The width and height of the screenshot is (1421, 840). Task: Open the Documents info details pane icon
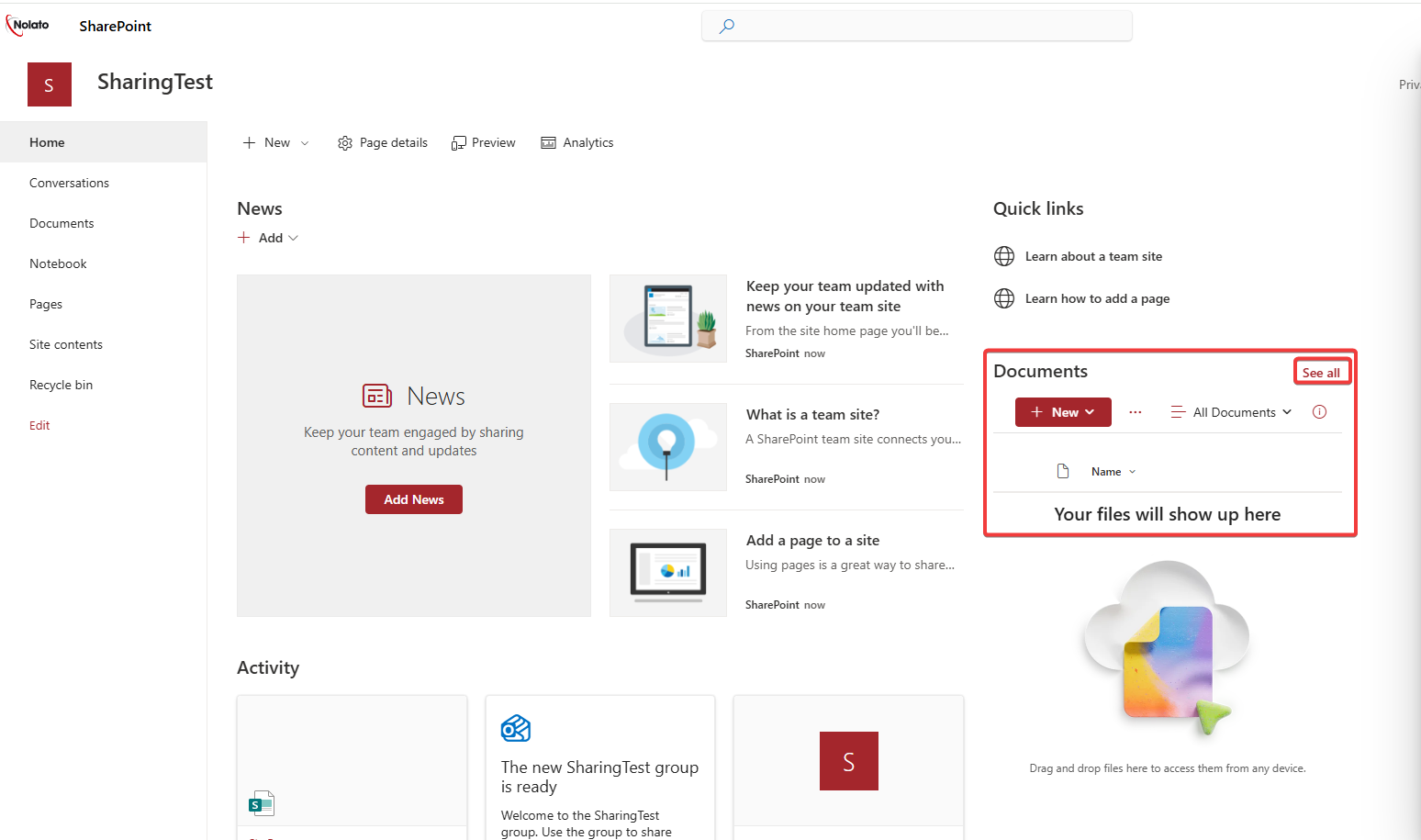click(x=1320, y=412)
